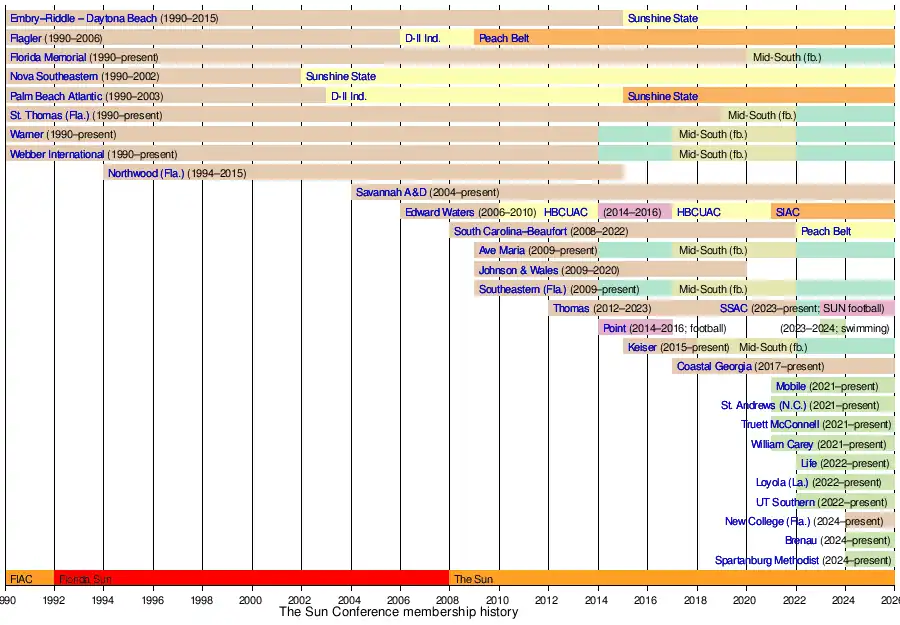Click the Loyola (La.) link

(x=782, y=483)
